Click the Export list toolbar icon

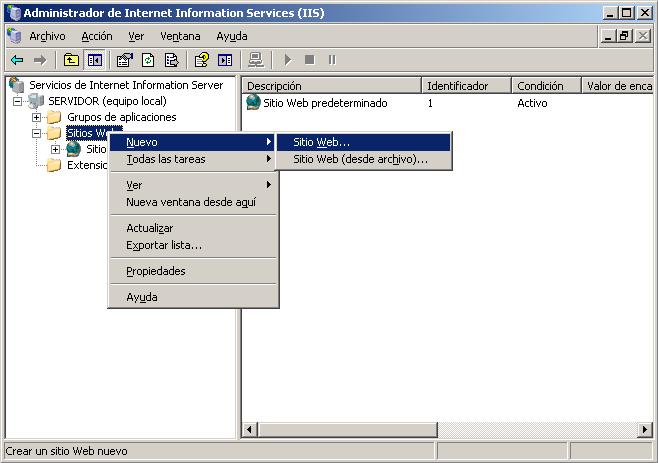point(171,60)
